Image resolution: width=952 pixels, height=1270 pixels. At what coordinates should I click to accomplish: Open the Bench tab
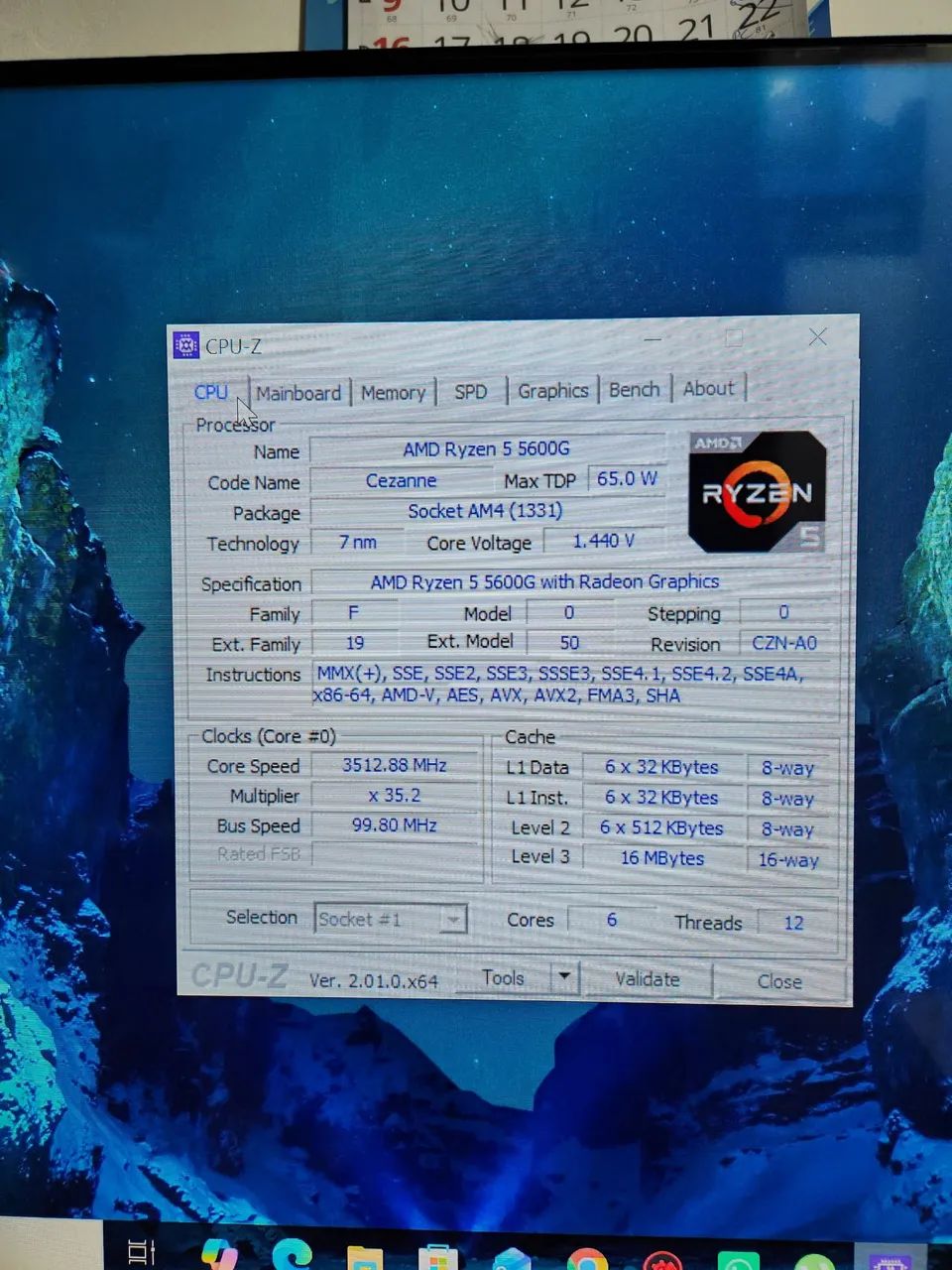click(634, 390)
